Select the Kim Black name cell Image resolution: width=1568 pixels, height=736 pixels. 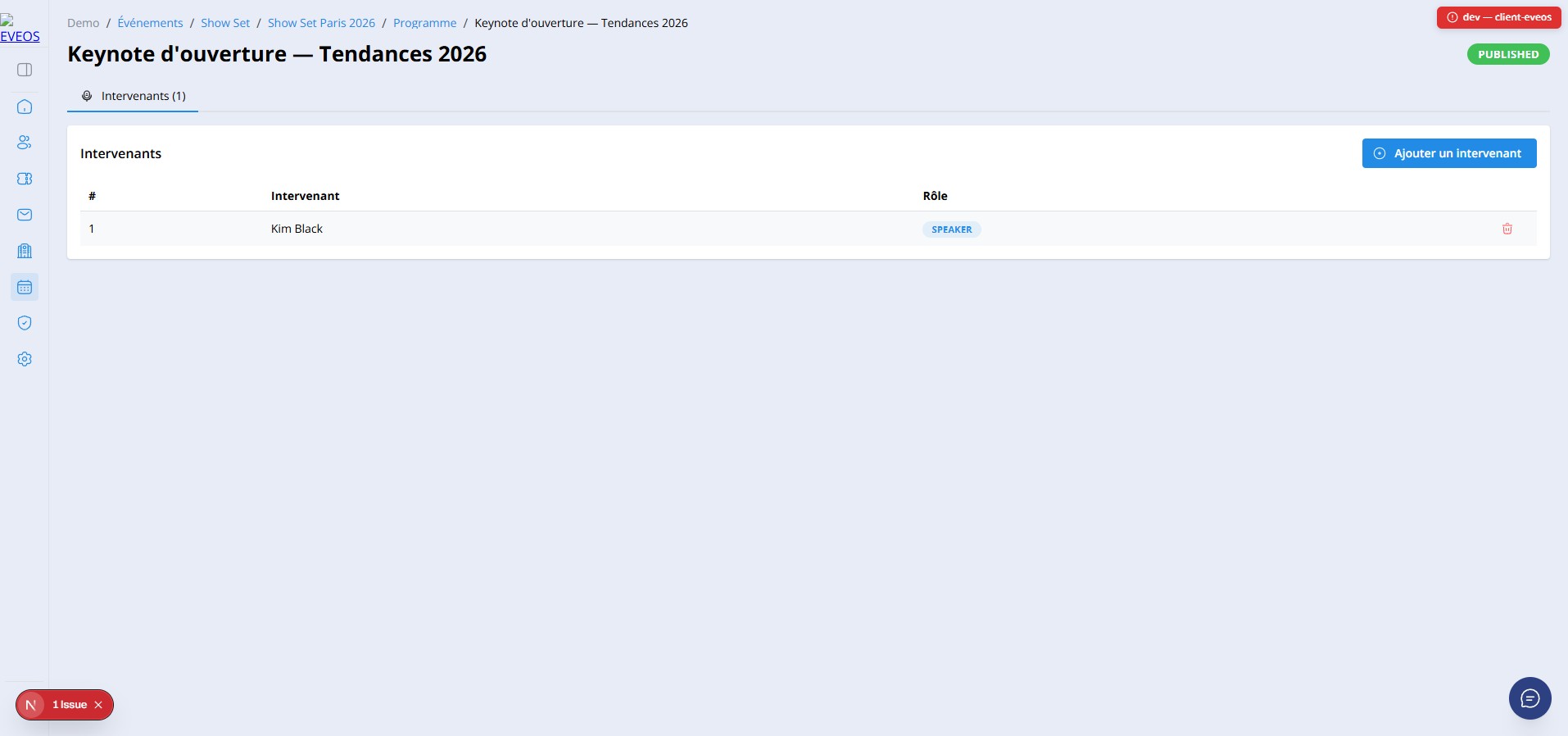click(x=297, y=229)
